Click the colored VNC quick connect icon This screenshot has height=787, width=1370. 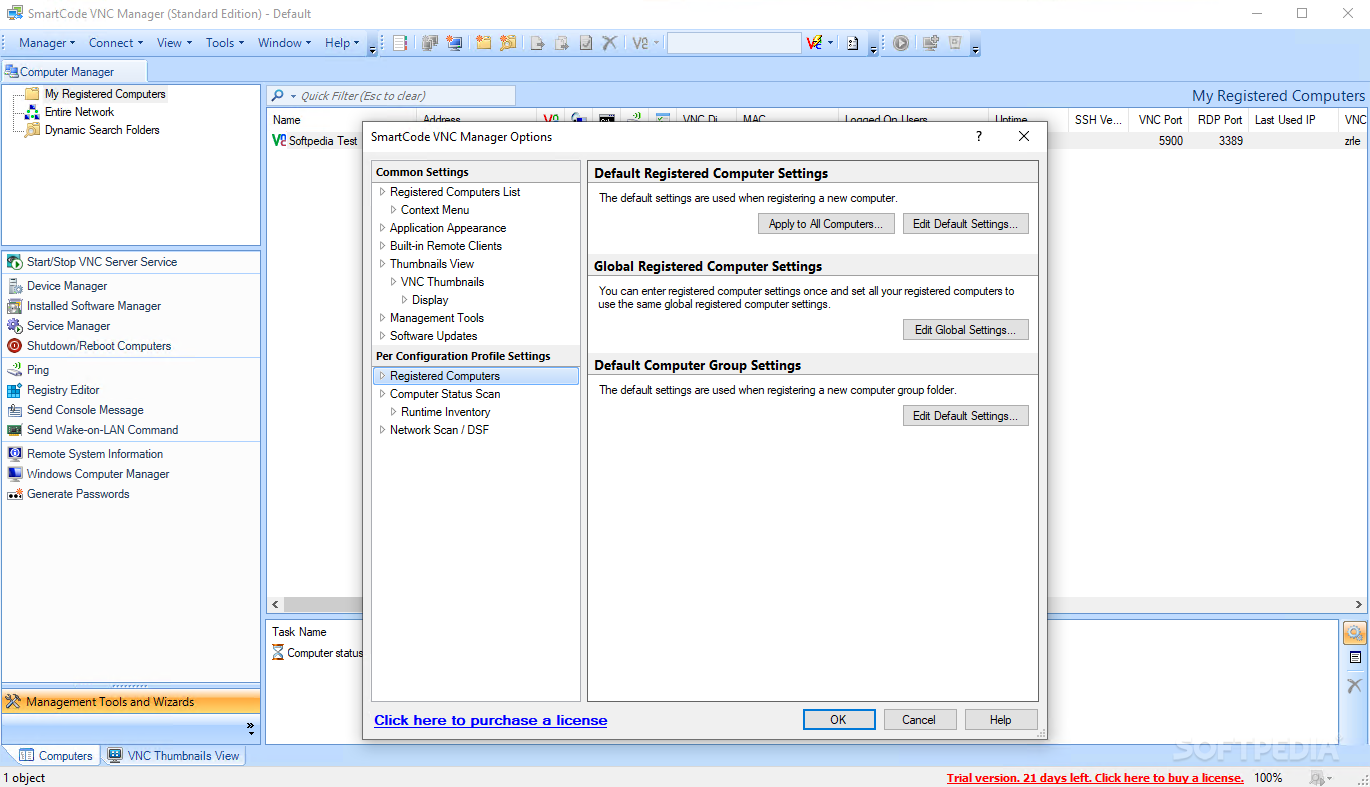tap(814, 43)
